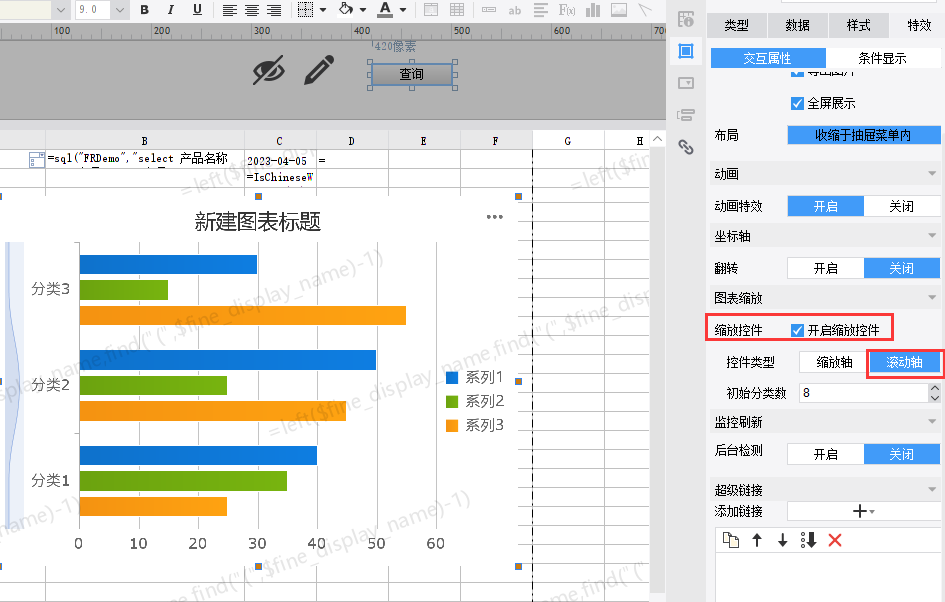Click the slanted line toolbar icon
This screenshot has width=945, height=602.
645,10
